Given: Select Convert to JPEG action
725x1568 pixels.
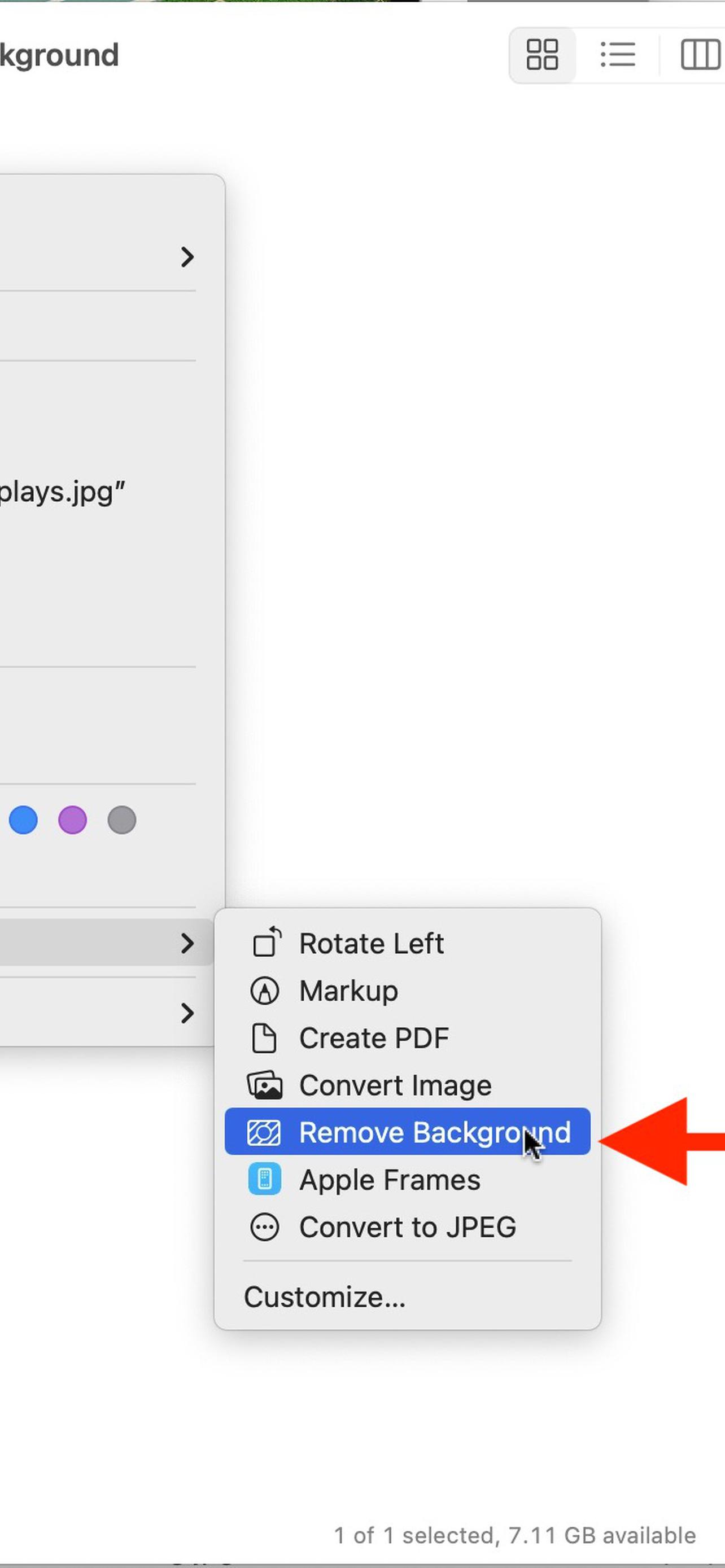Looking at the screenshot, I should point(407,1227).
